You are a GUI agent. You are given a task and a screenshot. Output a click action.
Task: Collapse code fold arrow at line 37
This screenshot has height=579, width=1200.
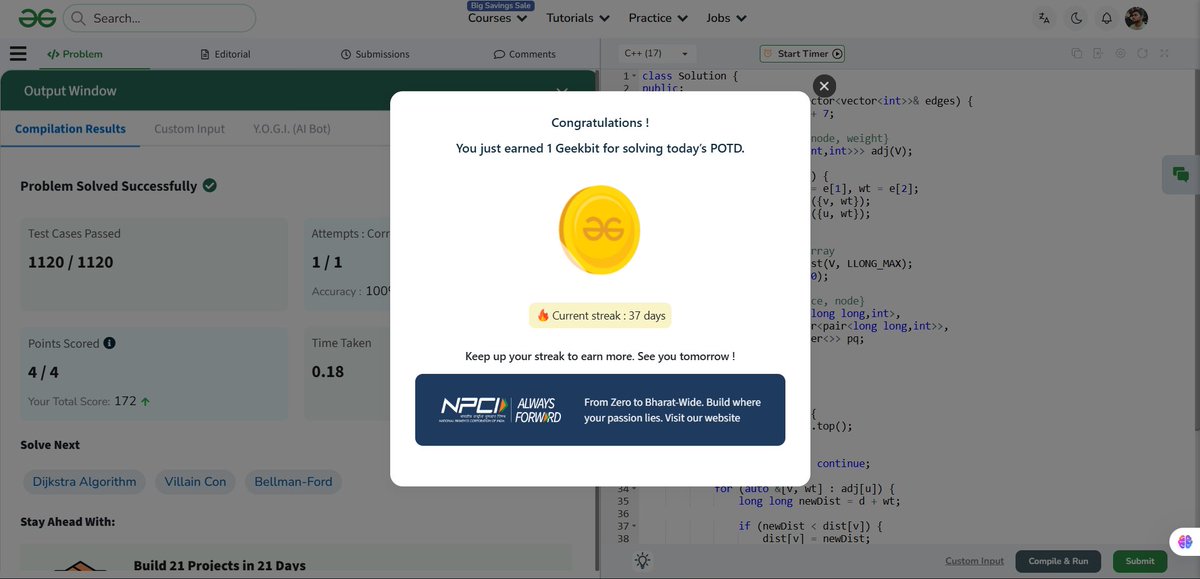click(x=634, y=526)
